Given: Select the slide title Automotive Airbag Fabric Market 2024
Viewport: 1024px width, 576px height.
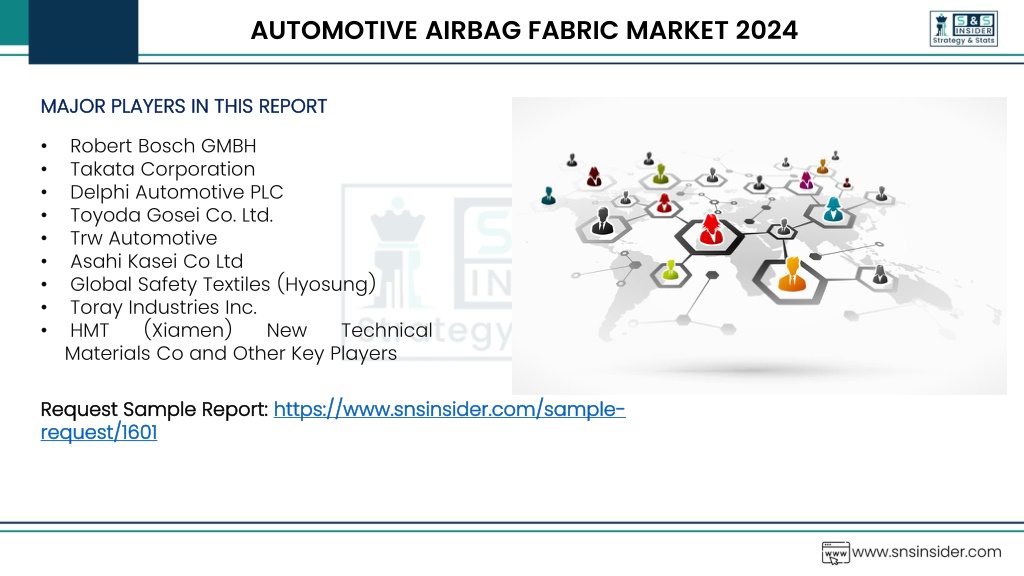Looking at the screenshot, I should (x=524, y=30).
